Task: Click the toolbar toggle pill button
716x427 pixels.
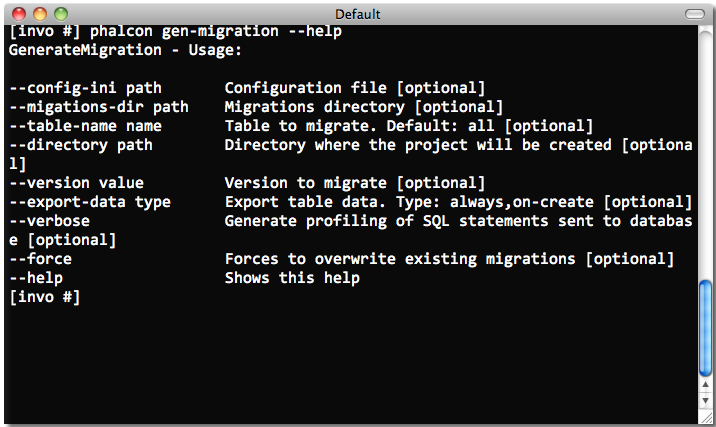Action: tap(695, 14)
